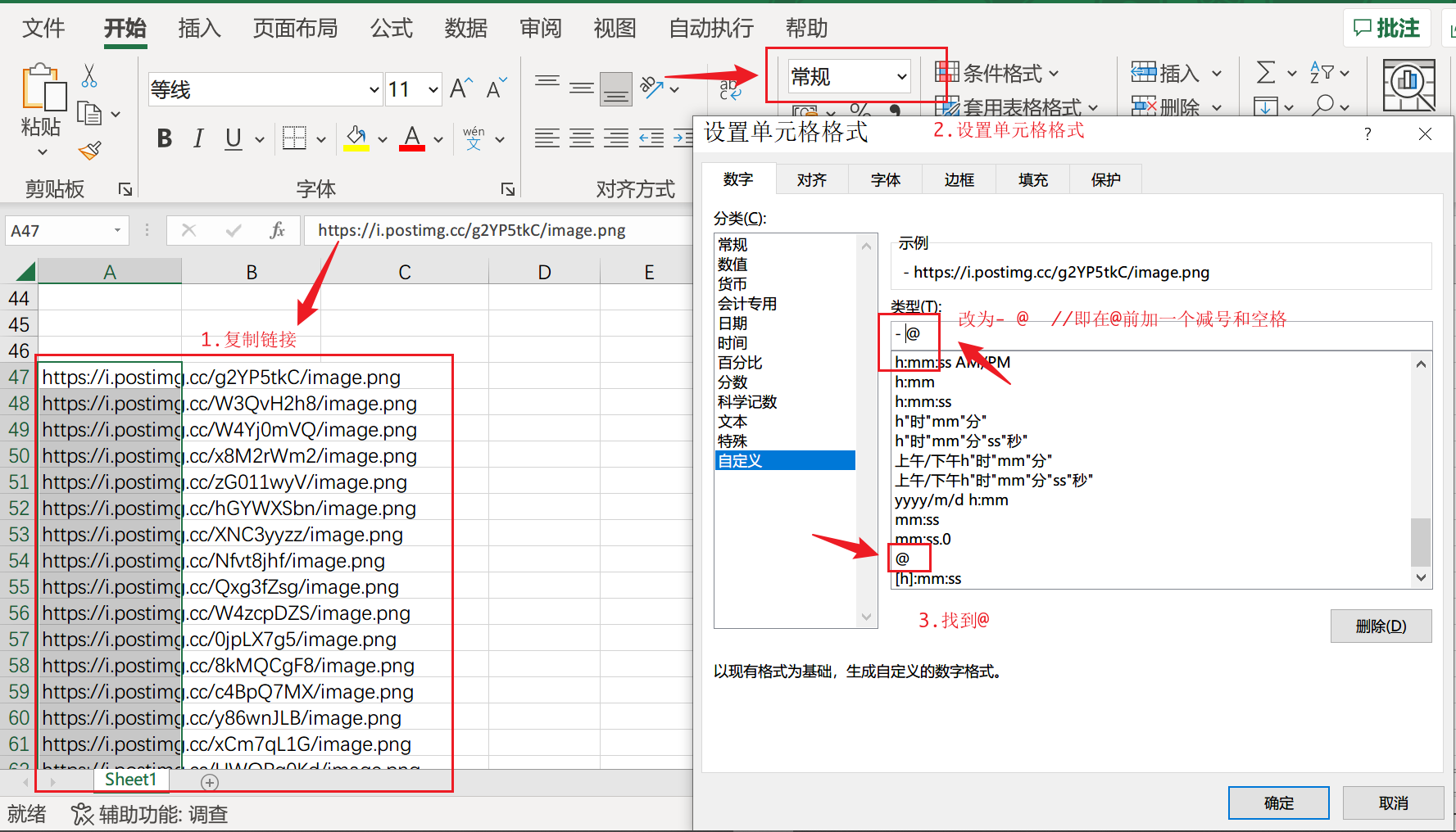Viewport: 1456px width, 832px height.
Task: Apply red font color A
Action: click(x=412, y=138)
